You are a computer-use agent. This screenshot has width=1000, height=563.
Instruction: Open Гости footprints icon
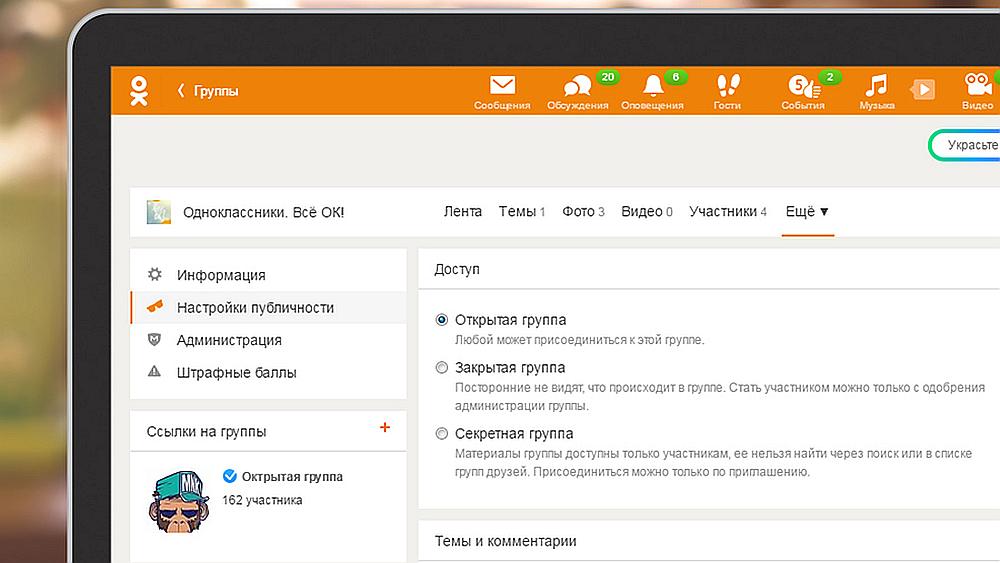point(728,85)
